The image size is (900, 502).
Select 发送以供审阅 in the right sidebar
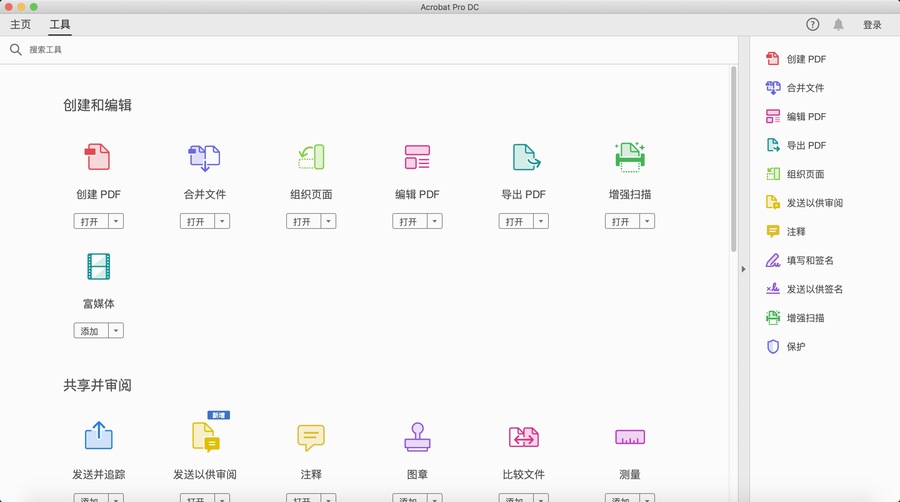click(x=804, y=203)
